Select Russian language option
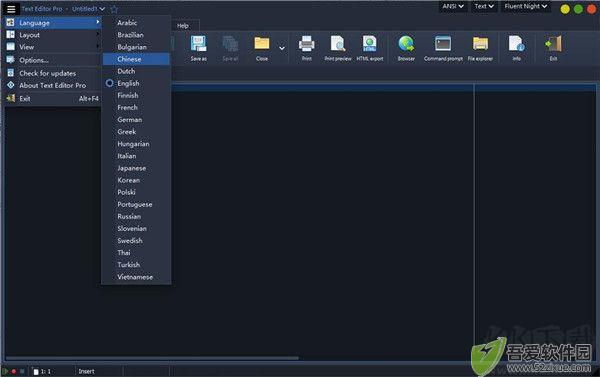This screenshot has height=377, width=600. [x=136, y=216]
